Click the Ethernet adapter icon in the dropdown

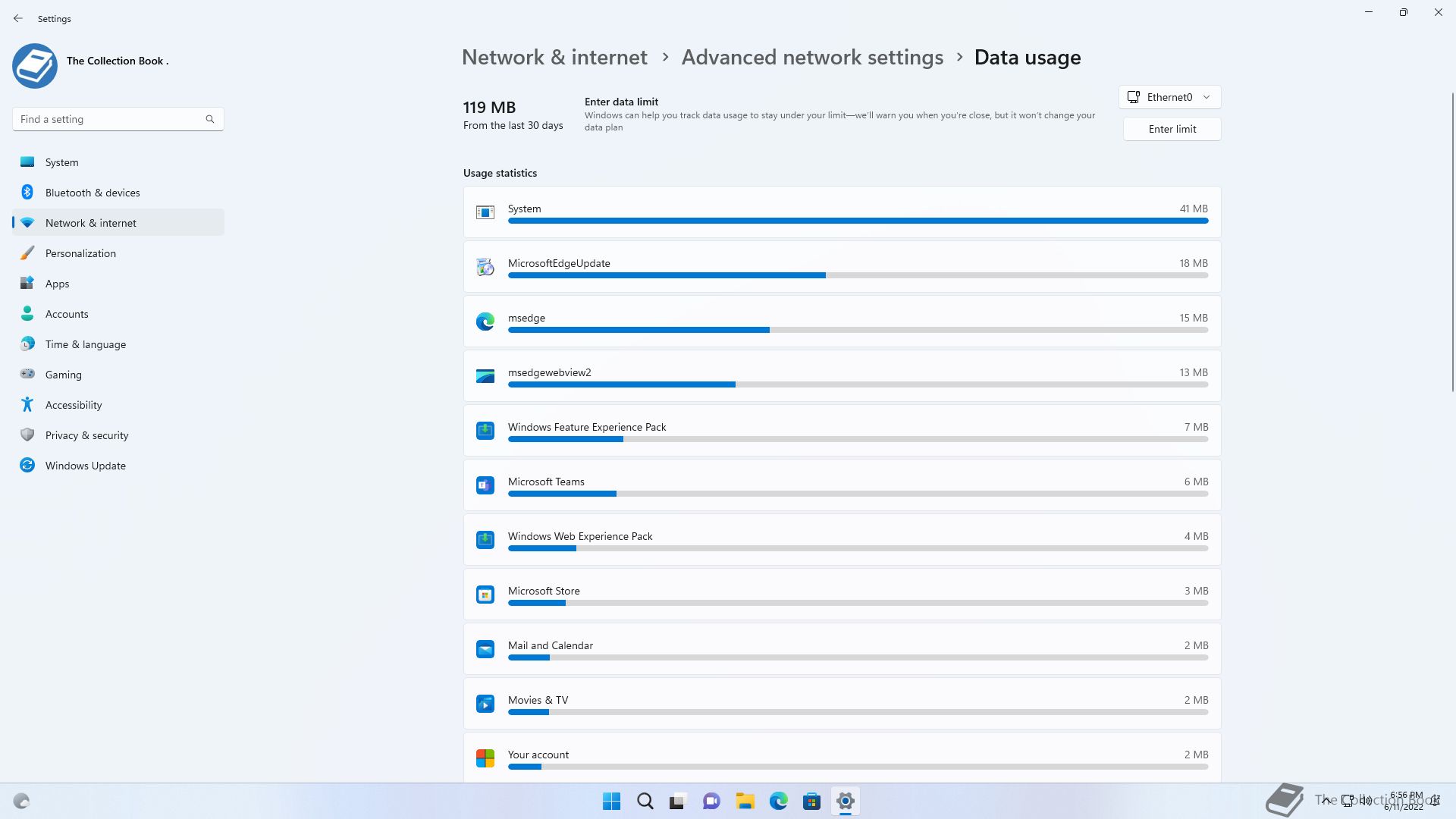coord(1134,97)
